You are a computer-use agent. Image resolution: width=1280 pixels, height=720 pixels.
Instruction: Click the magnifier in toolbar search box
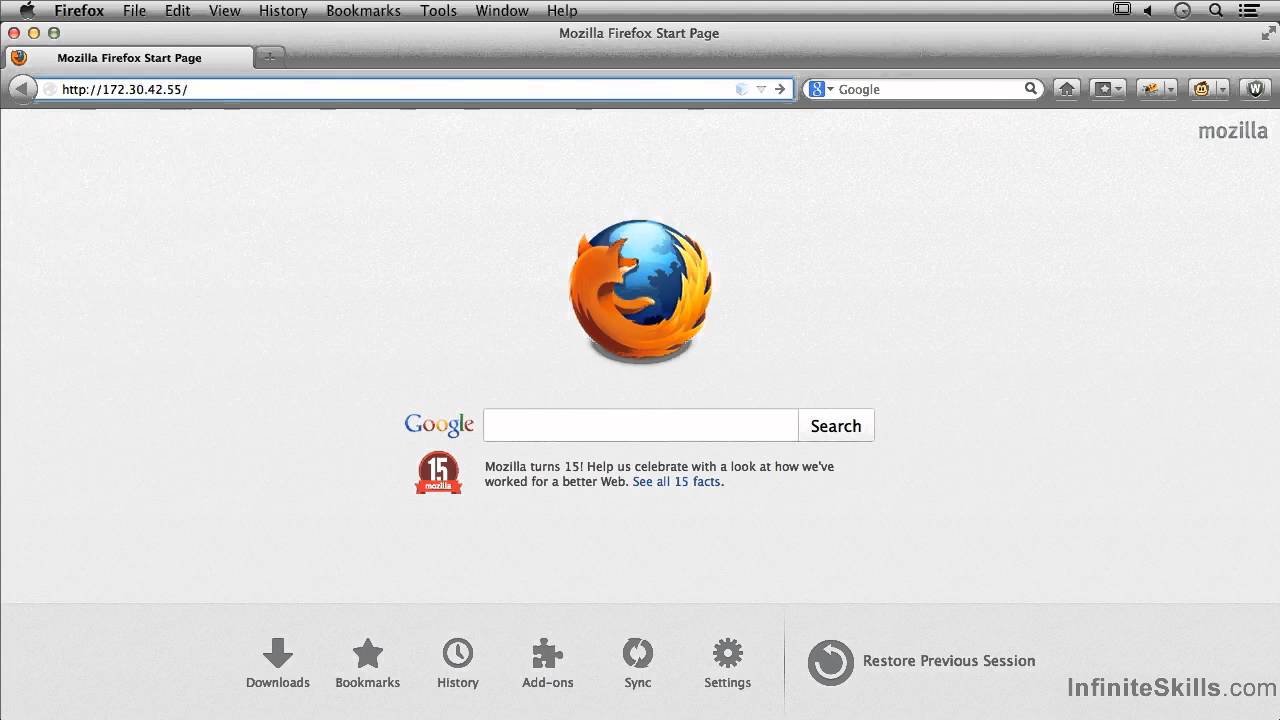click(x=1031, y=89)
